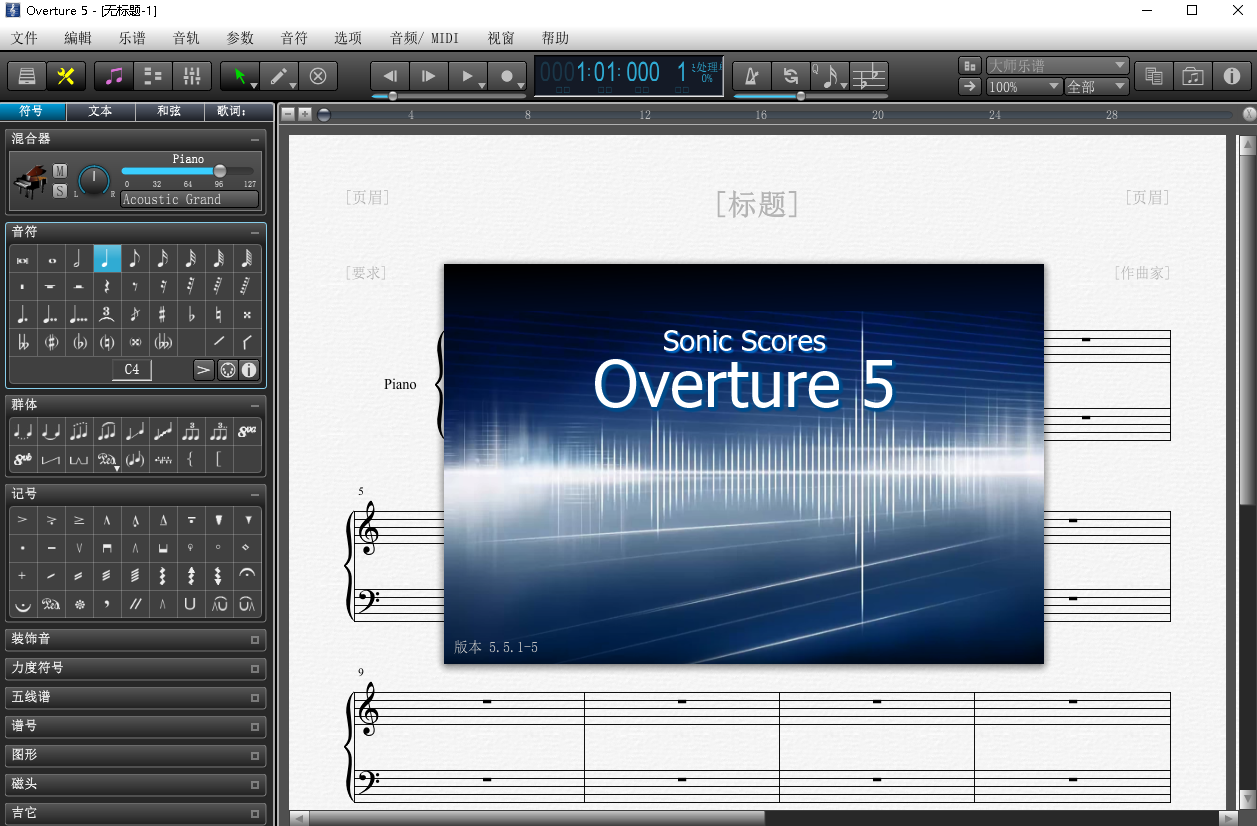The image size is (1257, 826).
Task: Open the 乐谱 menu
Action: (x=132, y=38)
